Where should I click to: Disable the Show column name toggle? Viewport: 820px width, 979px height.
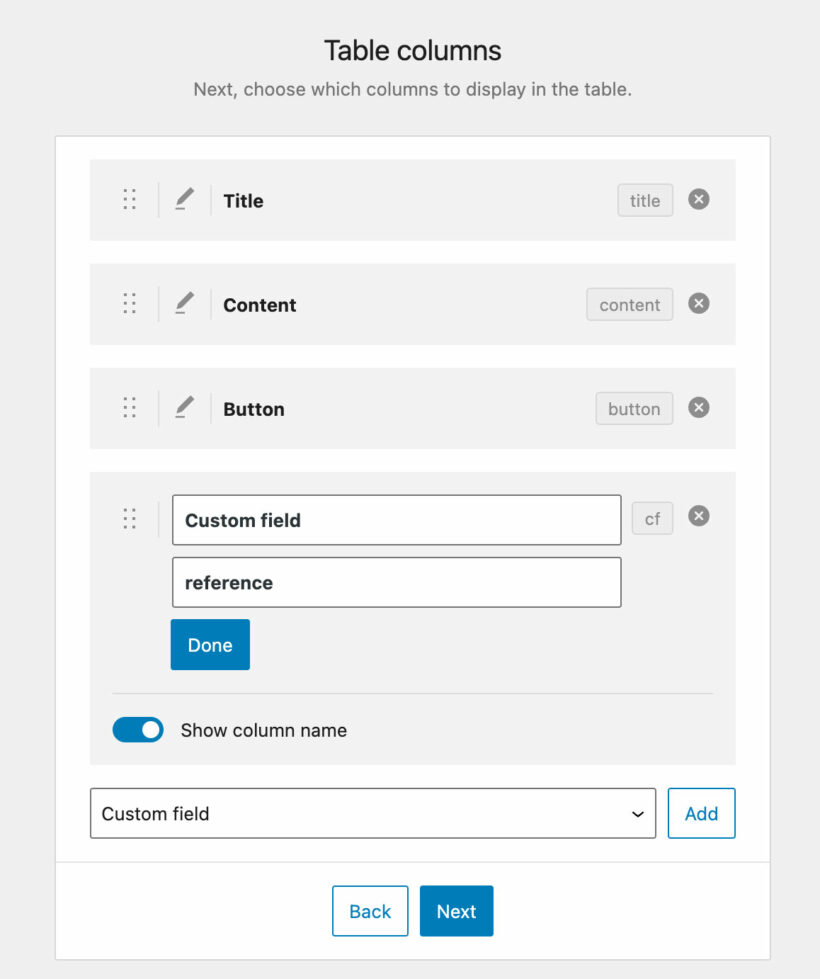click(138, 730)
